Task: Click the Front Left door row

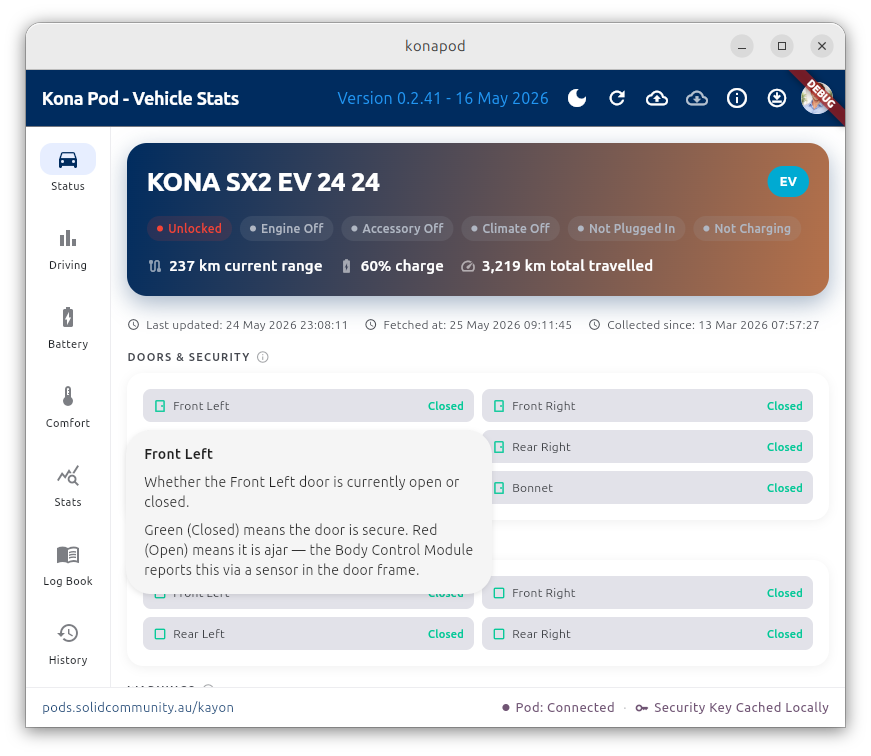Action: point(308,405)
